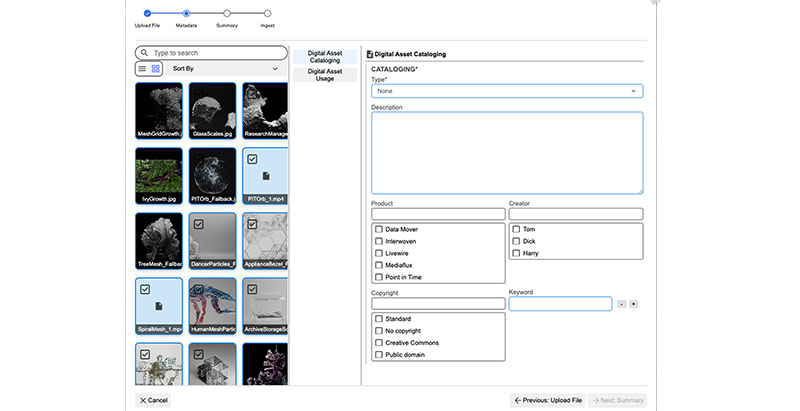Remove keyword with minus button

pos(621,304)
